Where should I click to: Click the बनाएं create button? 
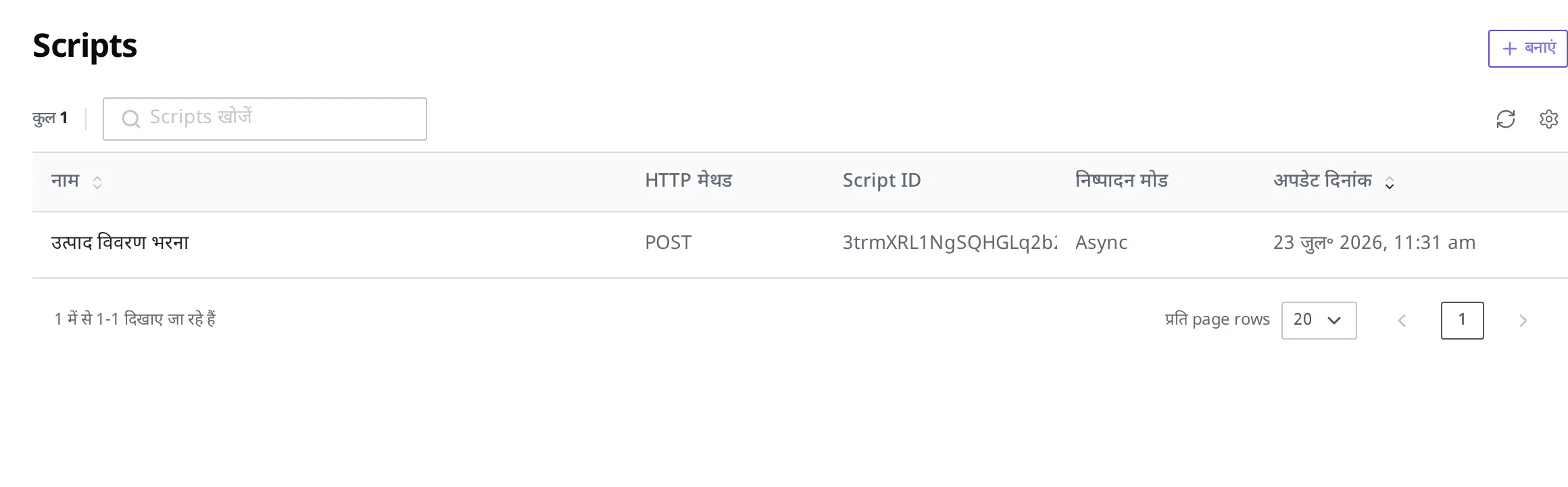(x=1527, y=49)
